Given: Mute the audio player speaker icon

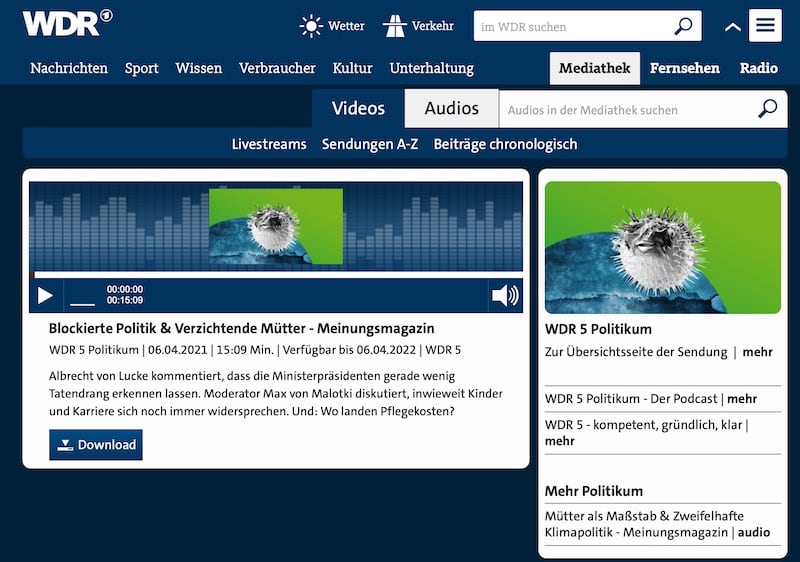Looking at the screenshot, I should coord(505,295).
